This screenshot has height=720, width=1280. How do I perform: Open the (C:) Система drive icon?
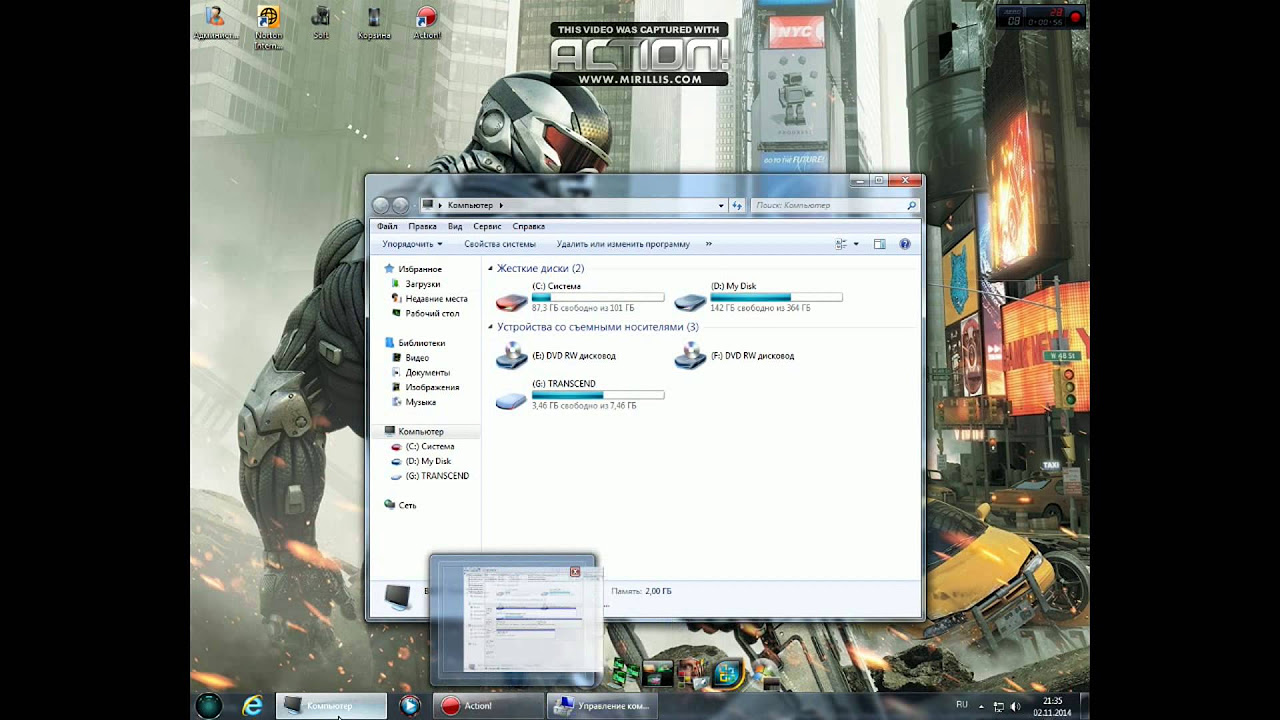511,301
